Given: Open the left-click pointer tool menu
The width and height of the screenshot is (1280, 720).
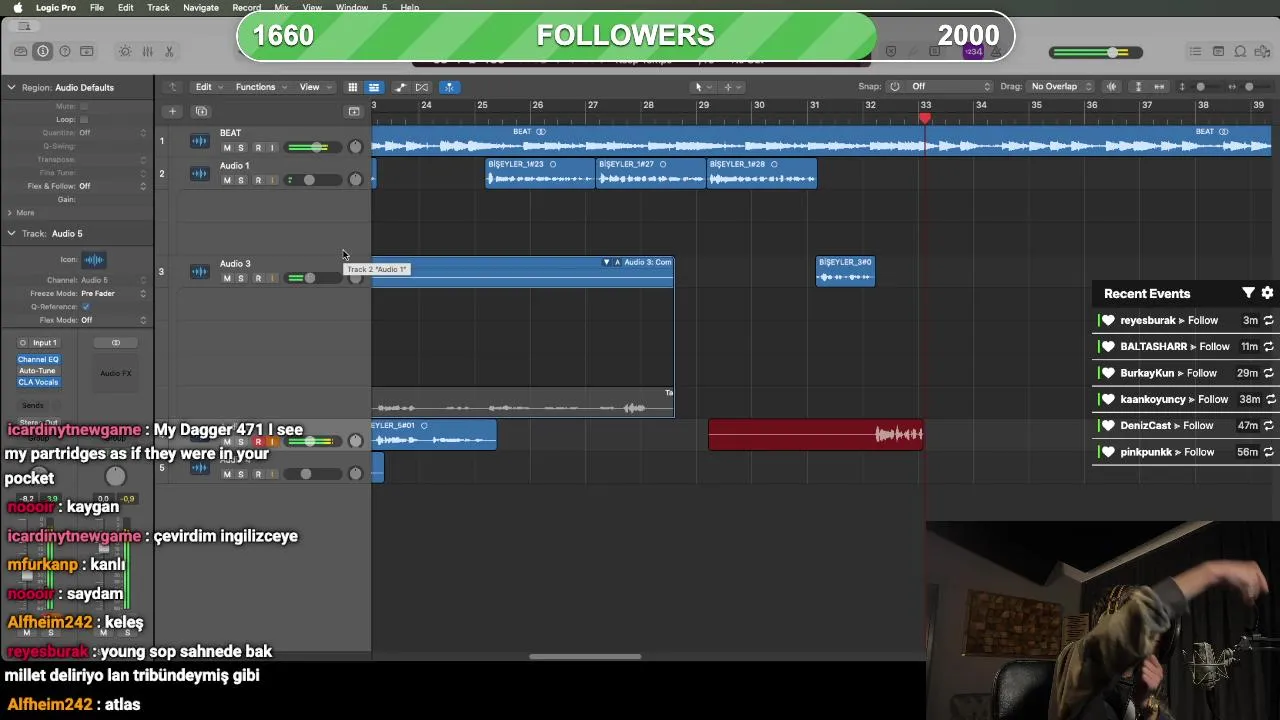Looking at the screenshot, I should point(702,87).
